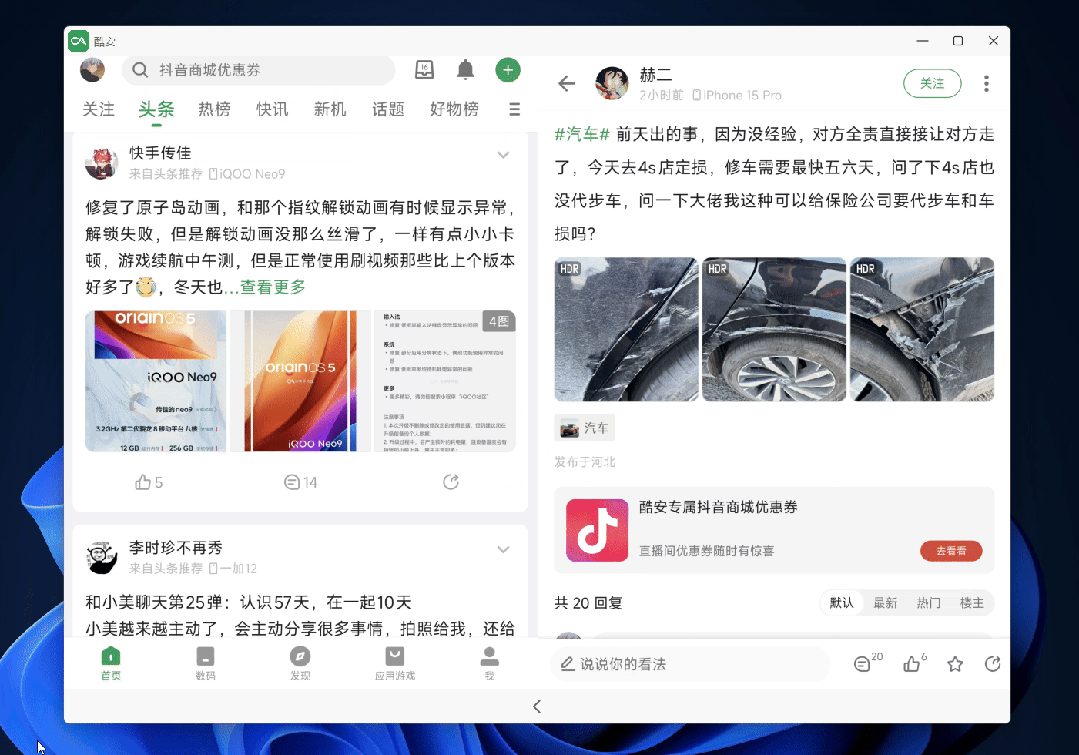Screen dimensions: 1079x755
Task: Open the user avatar beside the search bar
Action: point(92,70)
